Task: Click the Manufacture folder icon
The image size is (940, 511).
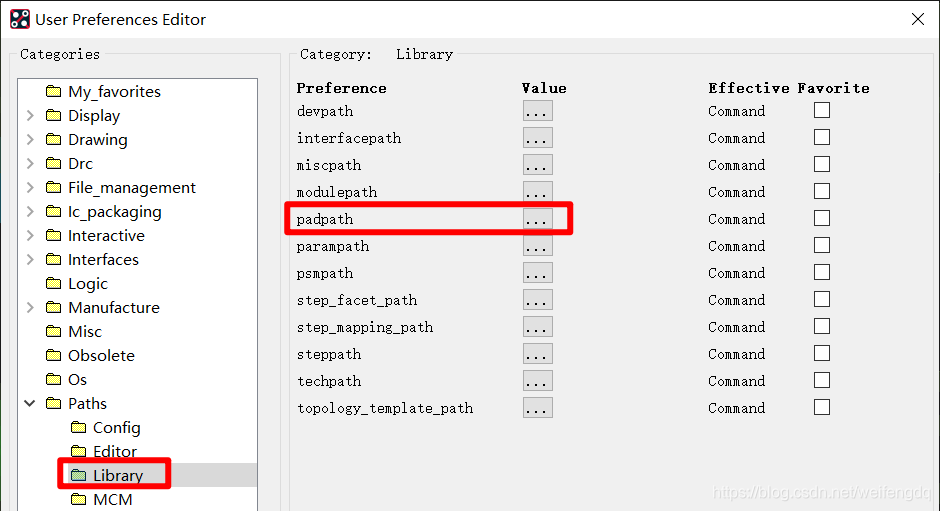Action: click(x=53, y=307)
